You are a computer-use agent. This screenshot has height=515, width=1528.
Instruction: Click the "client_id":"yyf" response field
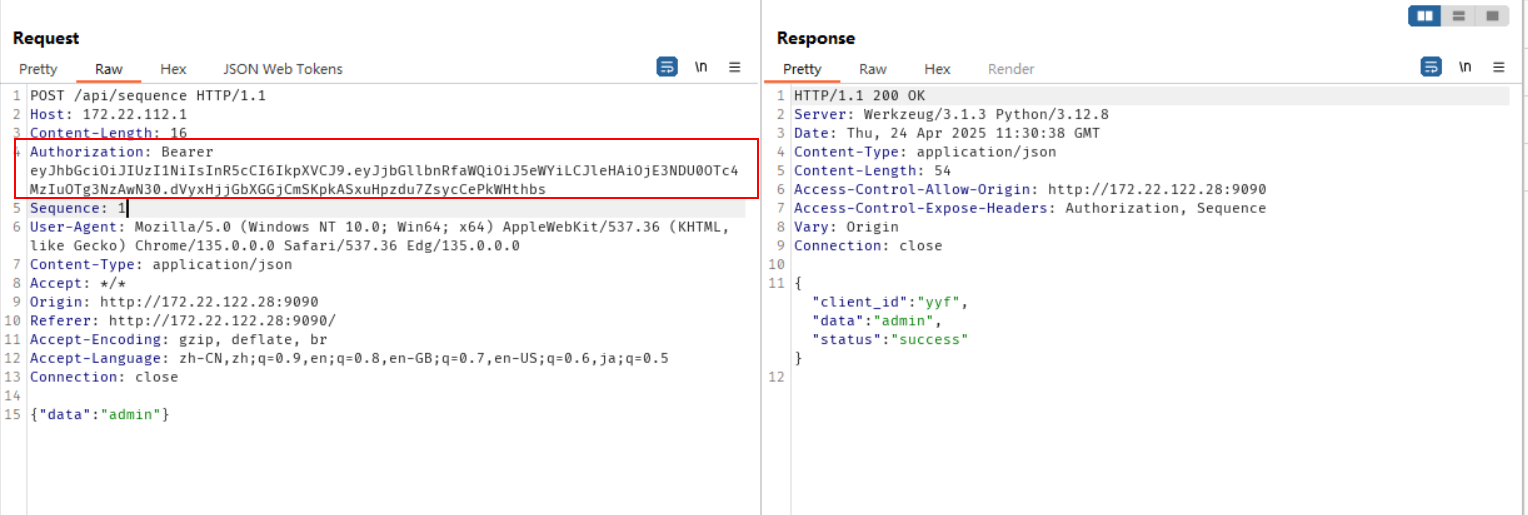(x=891, y=302)
